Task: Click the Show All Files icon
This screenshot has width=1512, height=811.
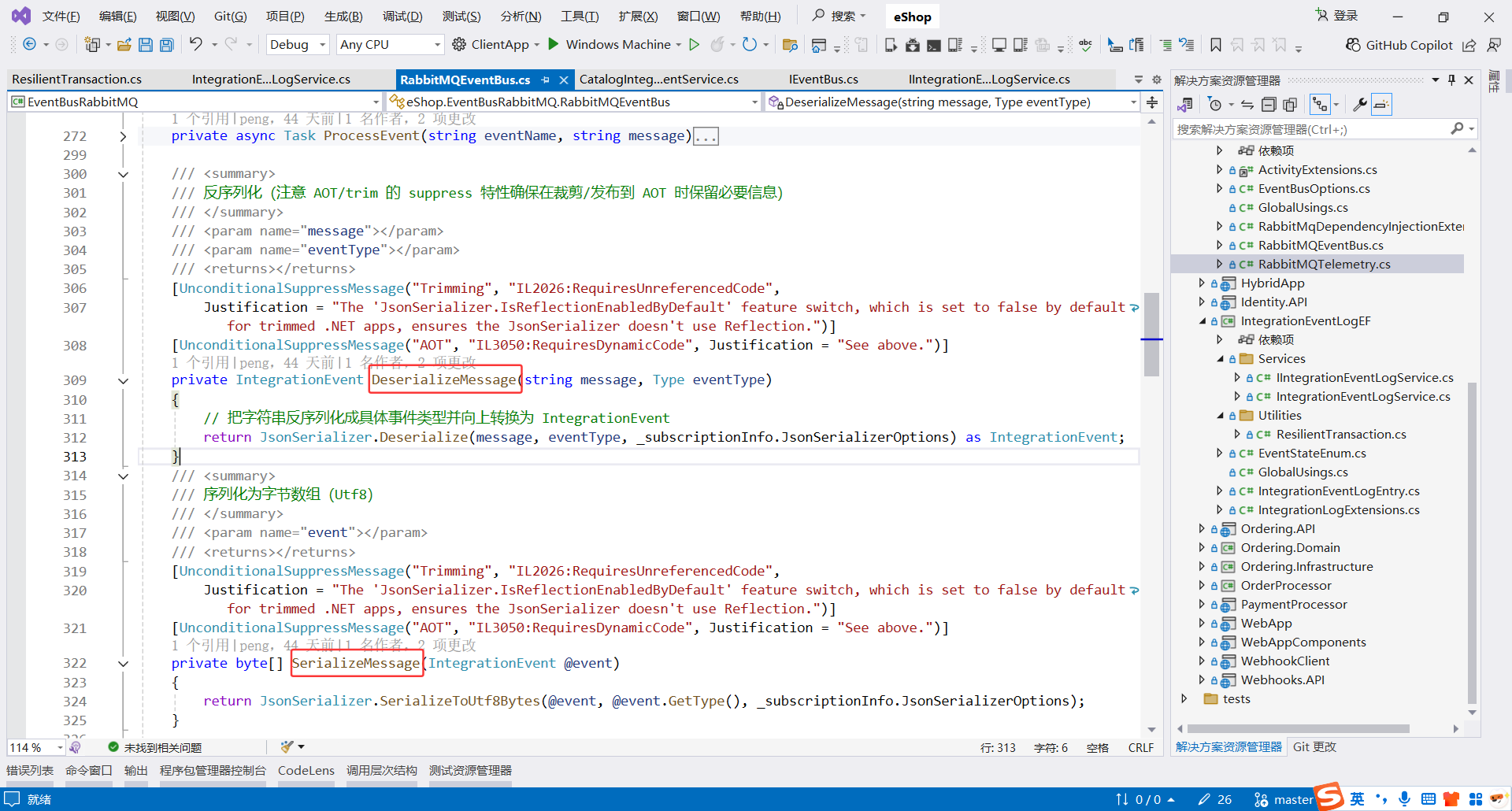Action: [x=1290, y=105]
